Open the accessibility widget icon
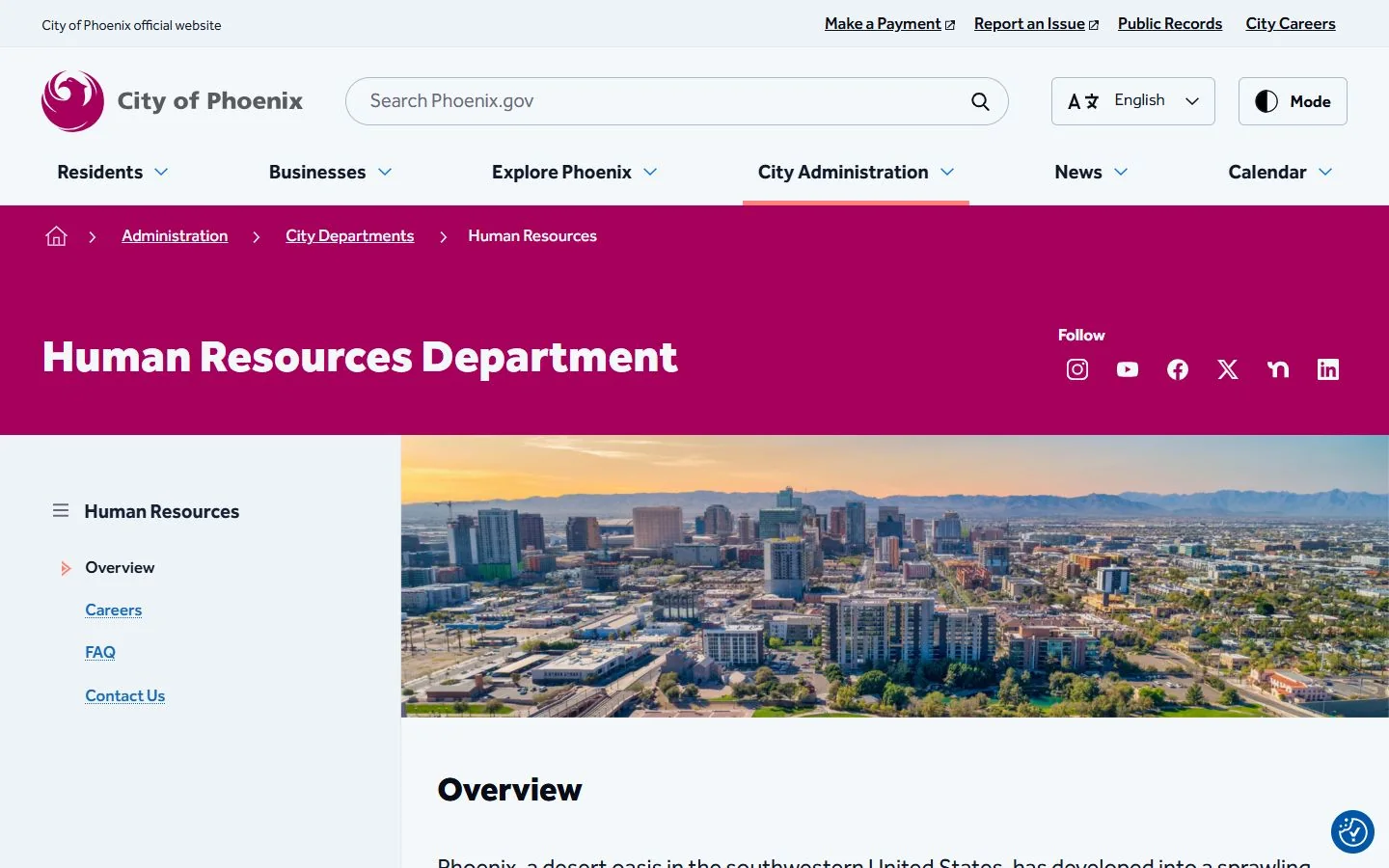The height and width of the screenshot is (868, 1389). (1352, 831)
